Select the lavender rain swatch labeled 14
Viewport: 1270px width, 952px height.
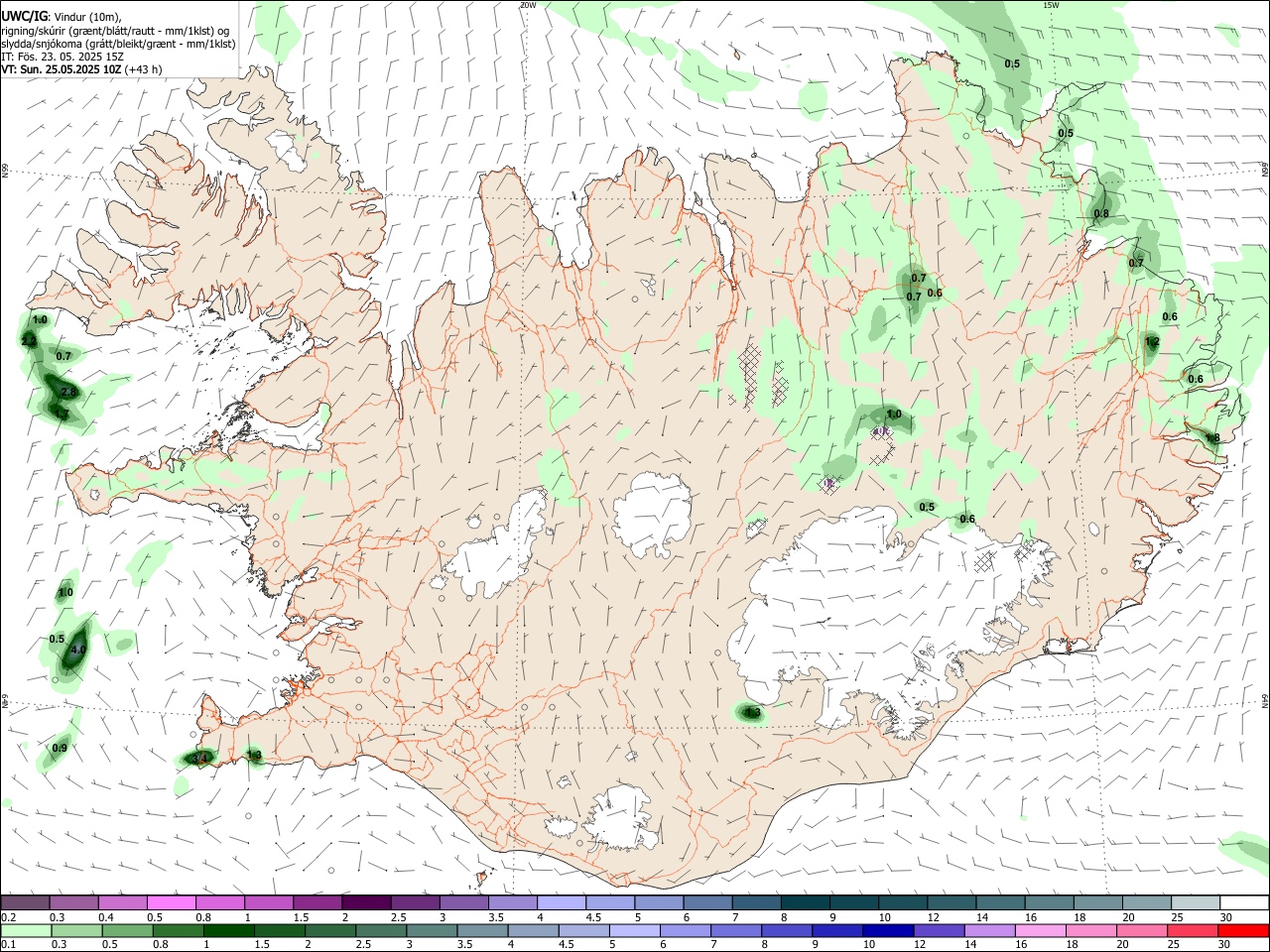coord(989,930)
